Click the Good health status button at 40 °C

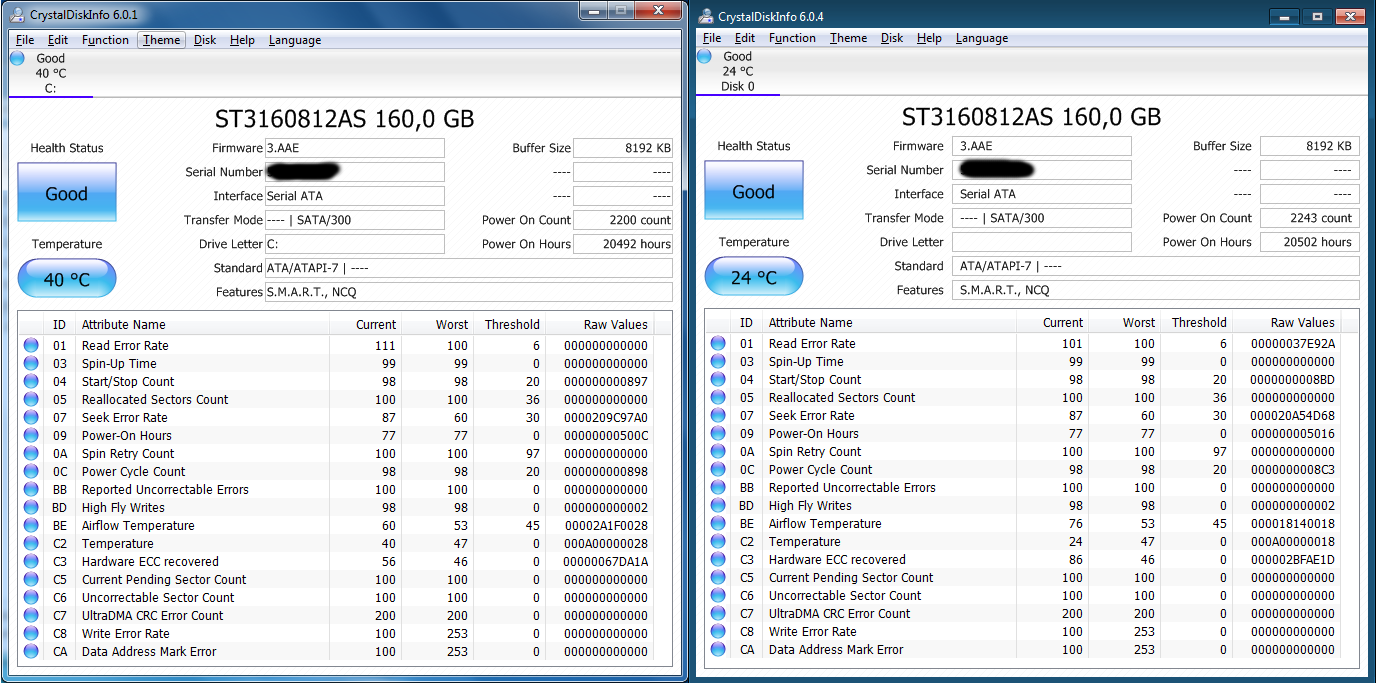[67, 194]
